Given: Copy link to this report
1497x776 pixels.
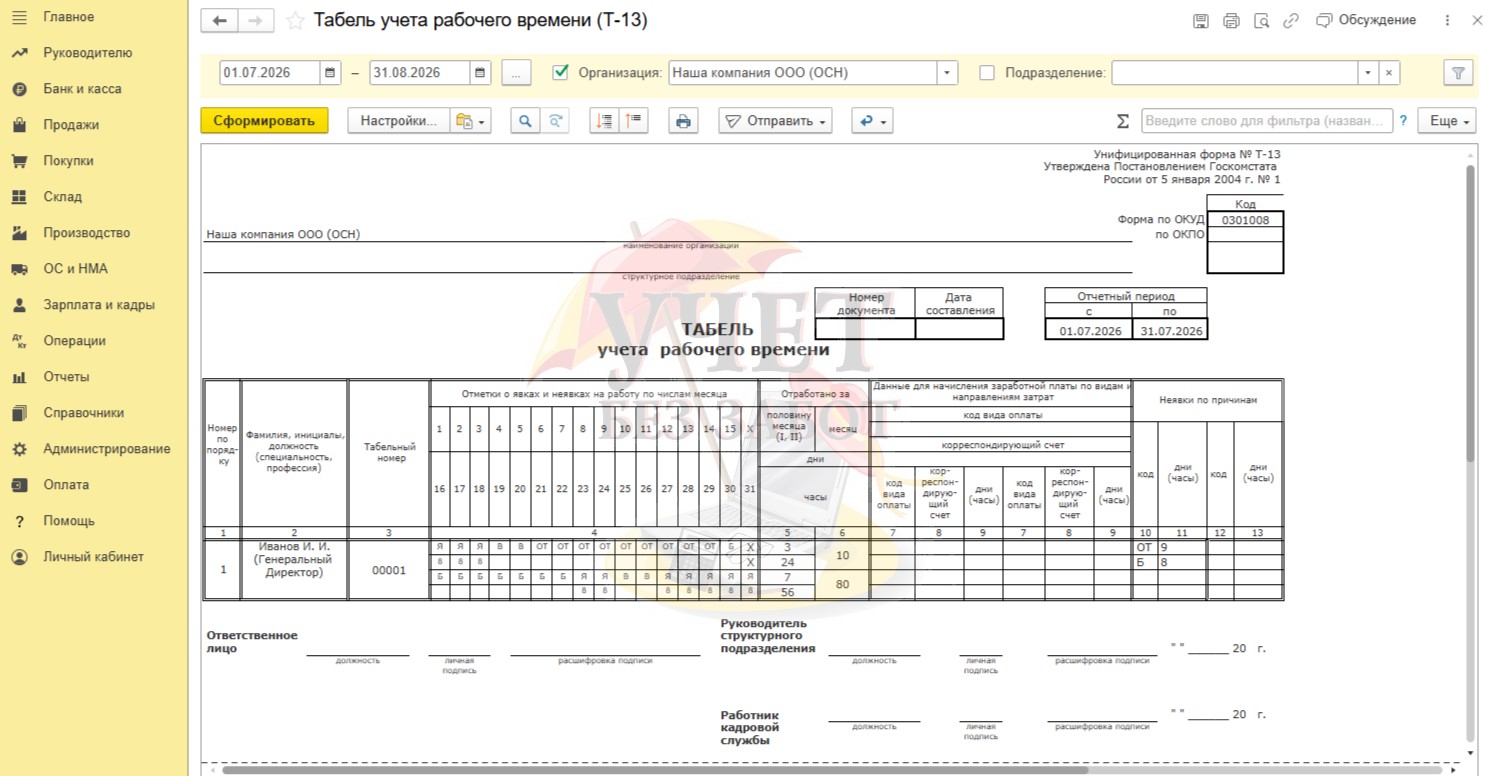Looking at the screenshot, I should [1291, 21].
